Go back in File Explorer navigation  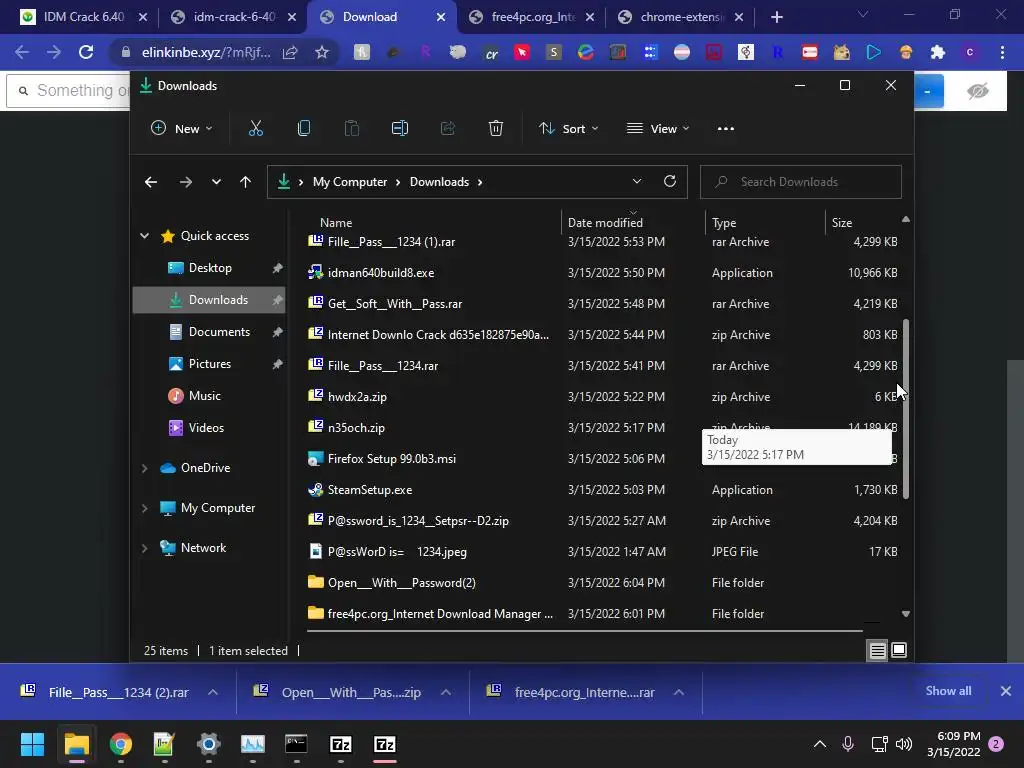(x=151, y=182)
